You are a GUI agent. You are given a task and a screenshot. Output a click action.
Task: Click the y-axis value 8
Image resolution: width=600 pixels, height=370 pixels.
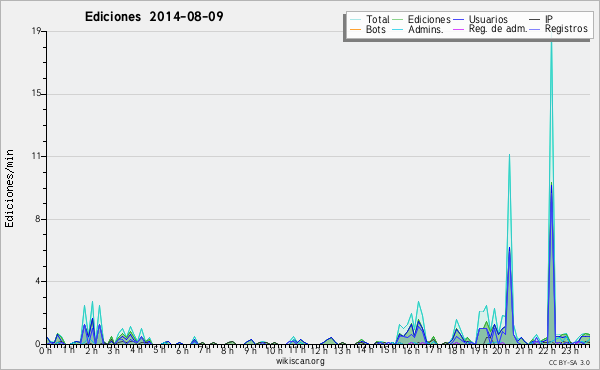click(x=38, y=219)
